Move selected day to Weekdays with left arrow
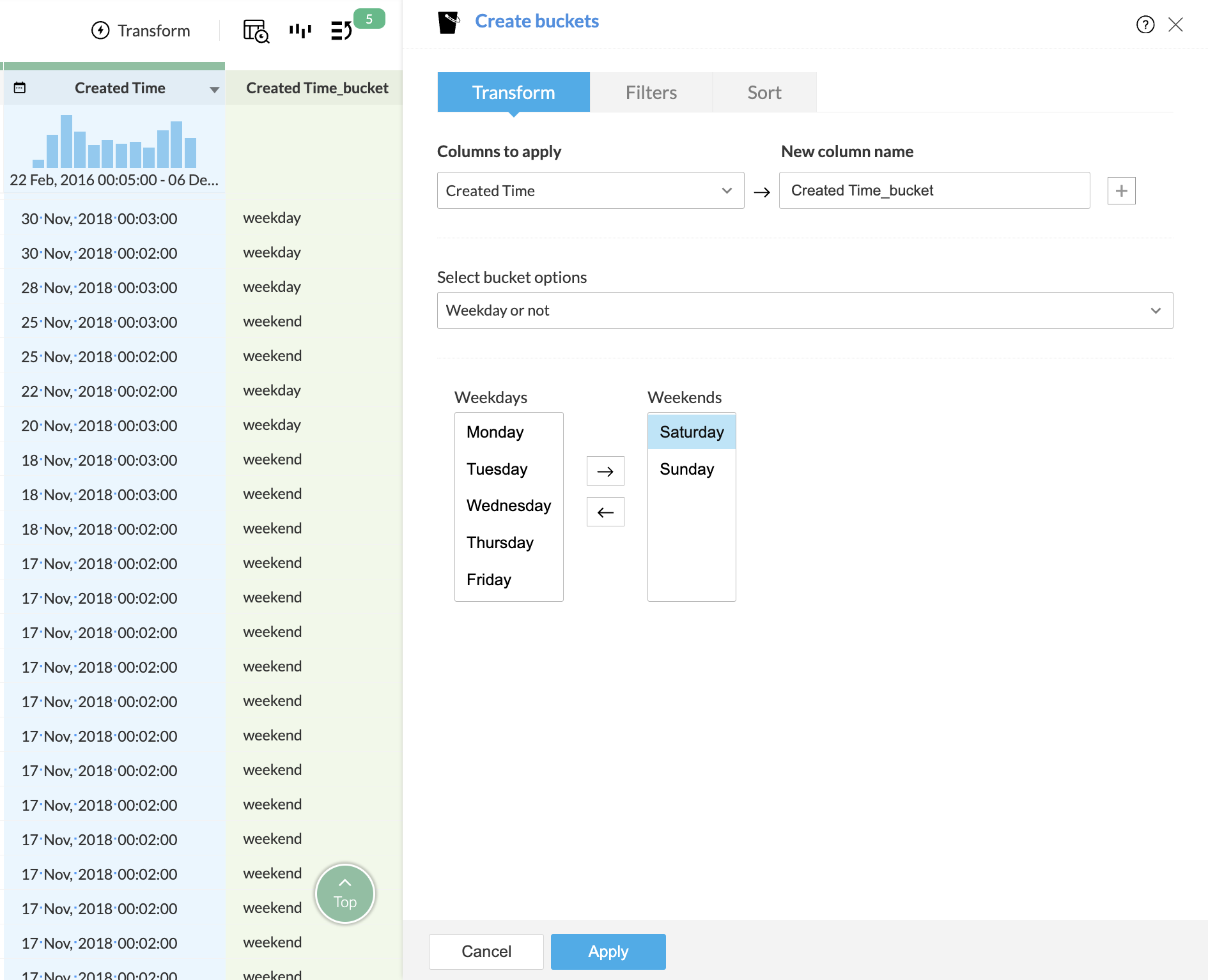Screen dimensions: 1208x980 click(x=605, y=512)
